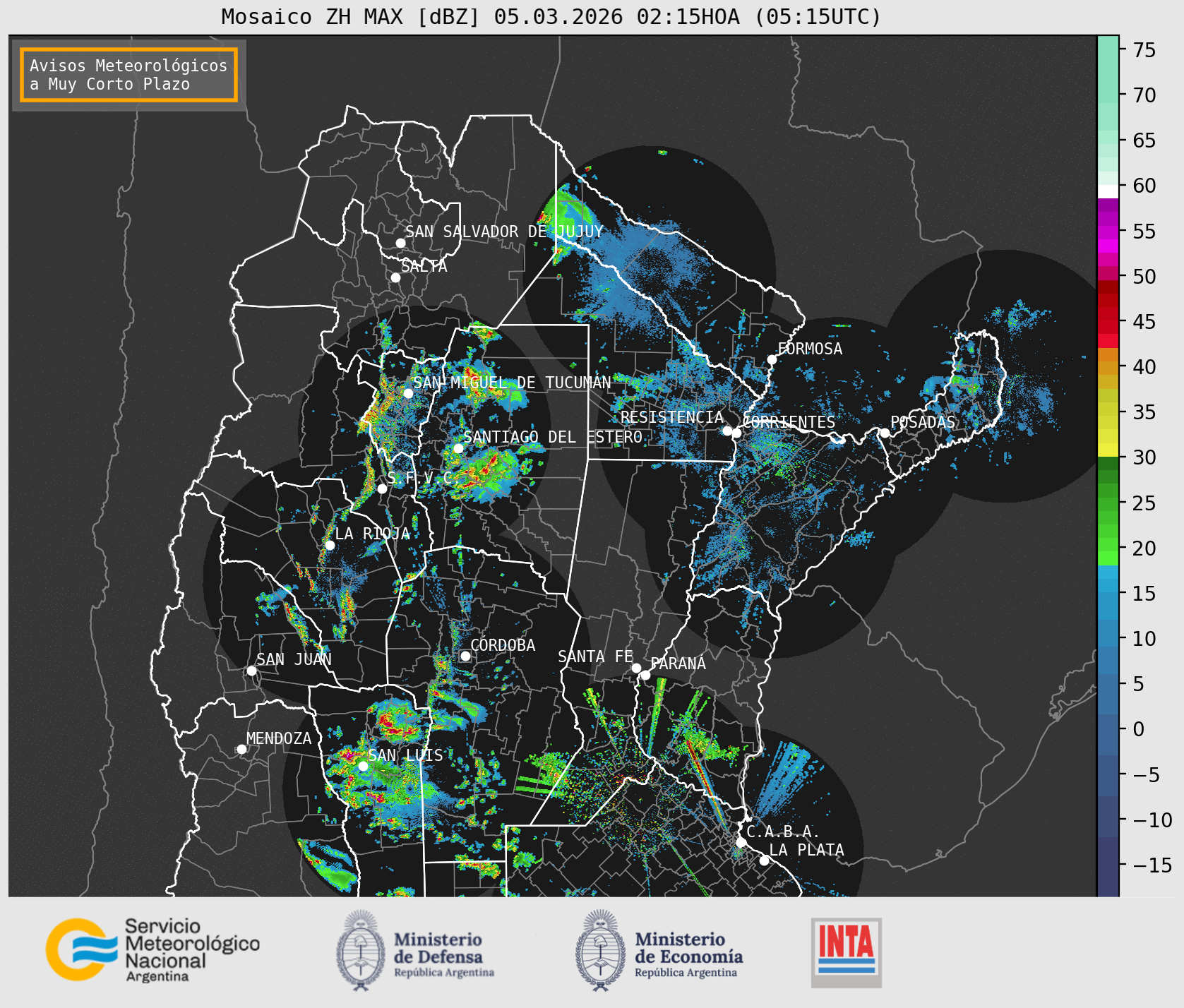Click the Avisos Meteorológicos a Muy Corto Plazo box
This screenshot has height=1008, width=1184.
[x=128, y=75]
